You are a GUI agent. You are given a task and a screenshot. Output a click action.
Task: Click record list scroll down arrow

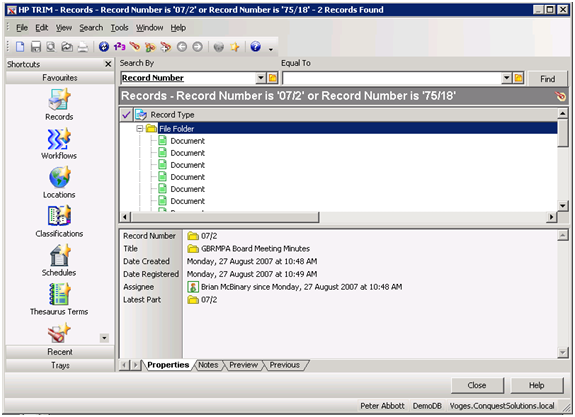coord(563,206)
